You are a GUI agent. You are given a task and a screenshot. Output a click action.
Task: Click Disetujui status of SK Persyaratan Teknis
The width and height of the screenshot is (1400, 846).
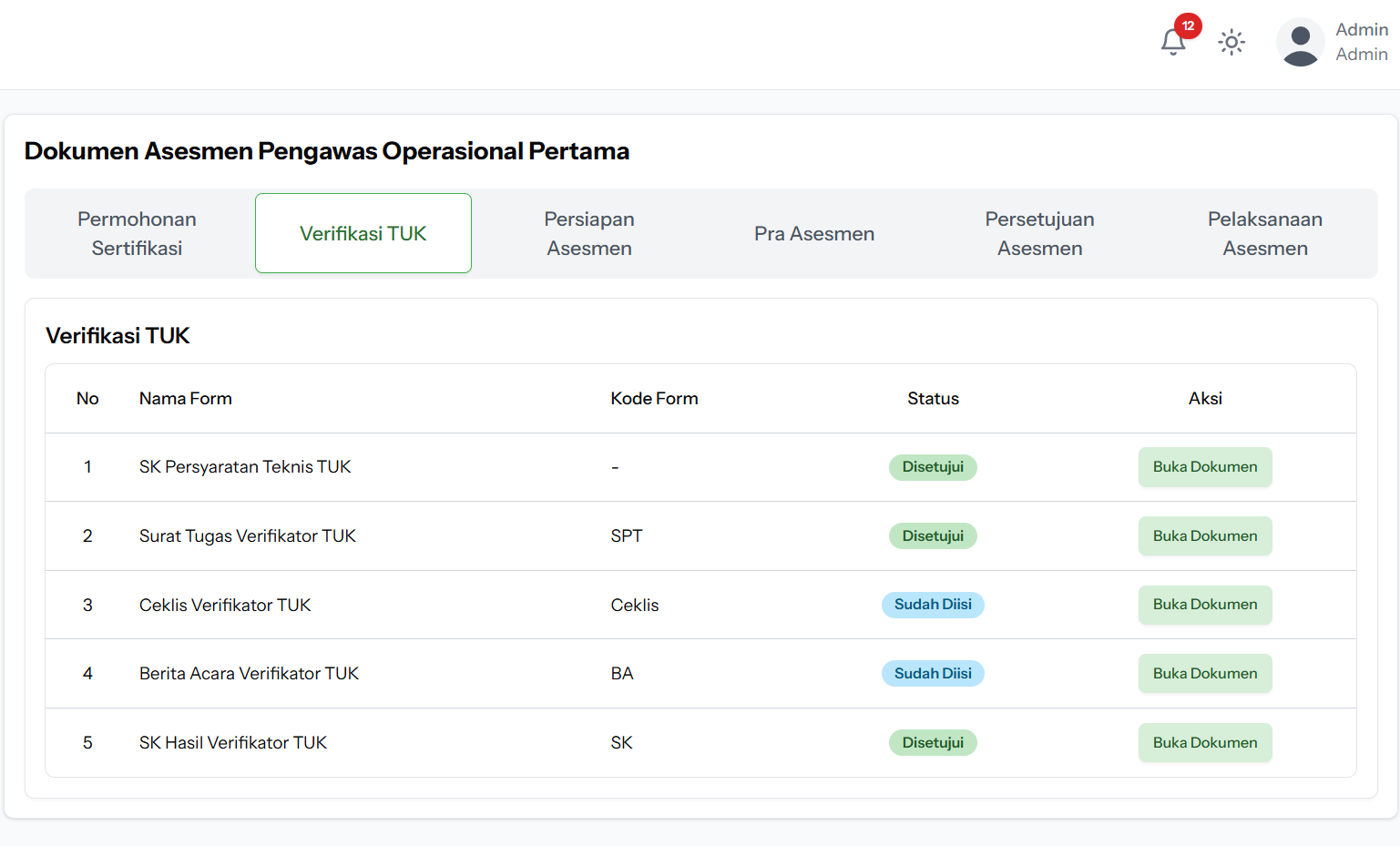(933, 467)
